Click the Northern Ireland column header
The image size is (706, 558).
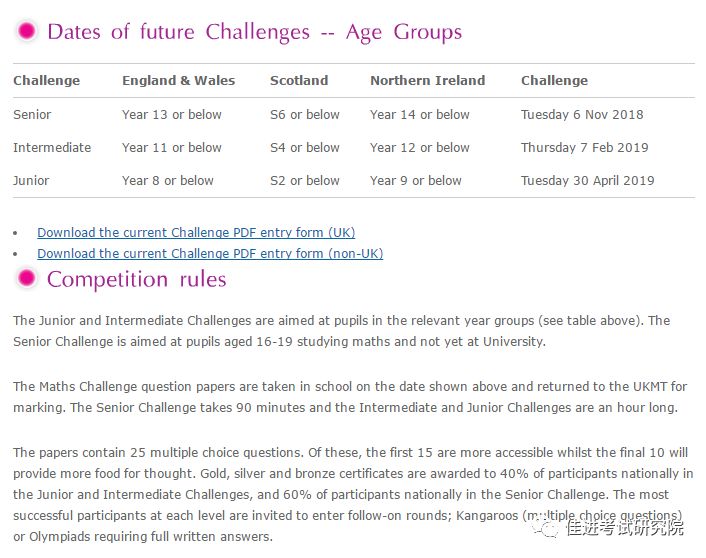(428, 81)
